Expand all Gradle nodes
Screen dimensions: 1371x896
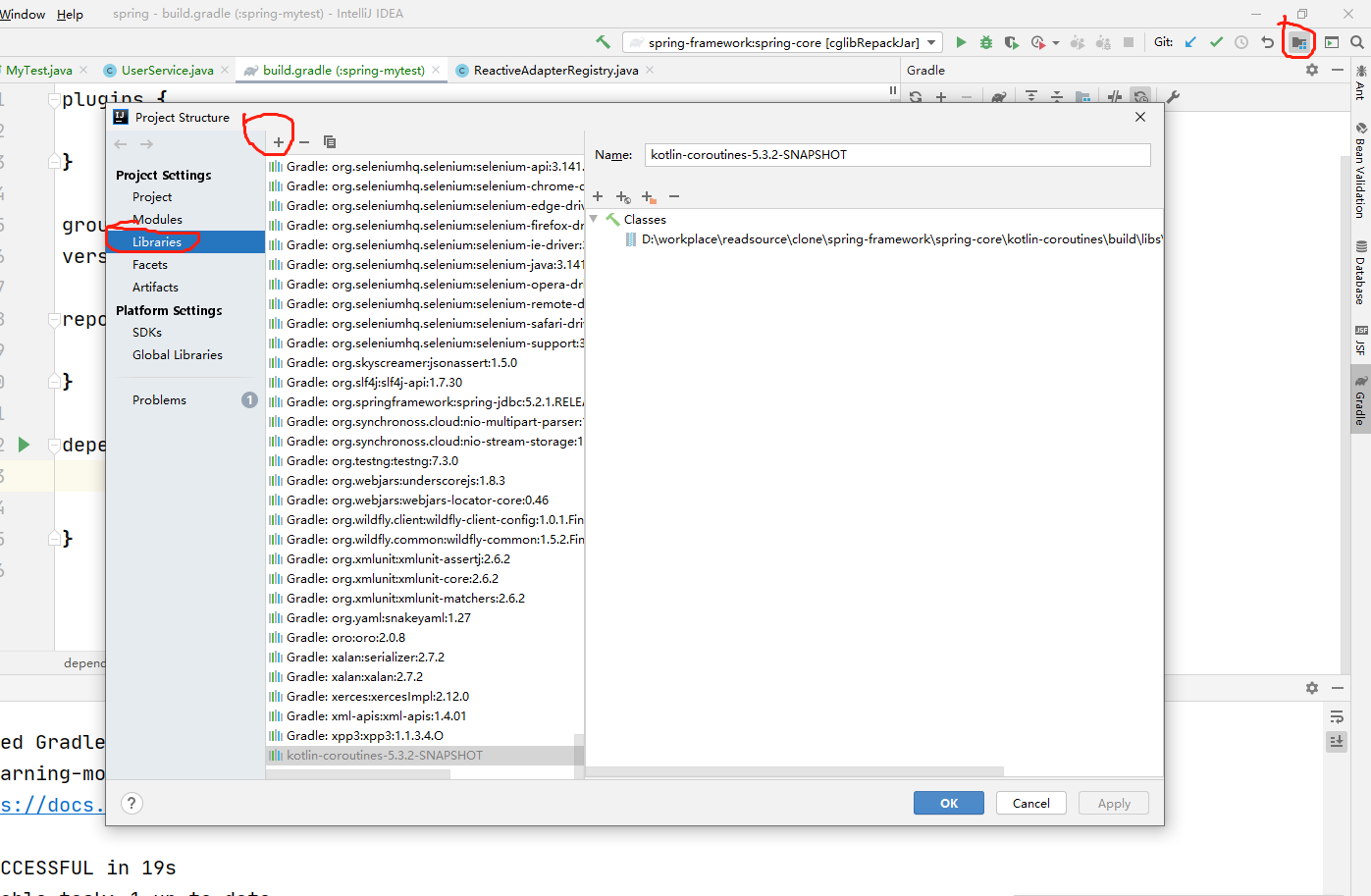pos(1031,97)
